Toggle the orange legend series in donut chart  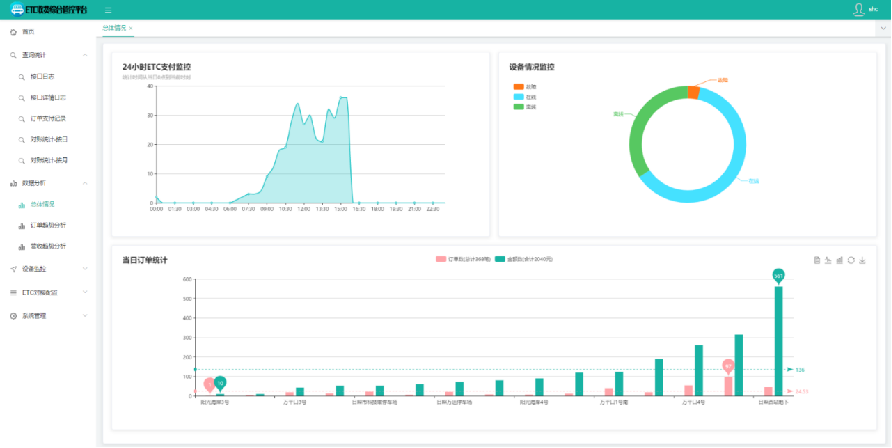point(518,87)
